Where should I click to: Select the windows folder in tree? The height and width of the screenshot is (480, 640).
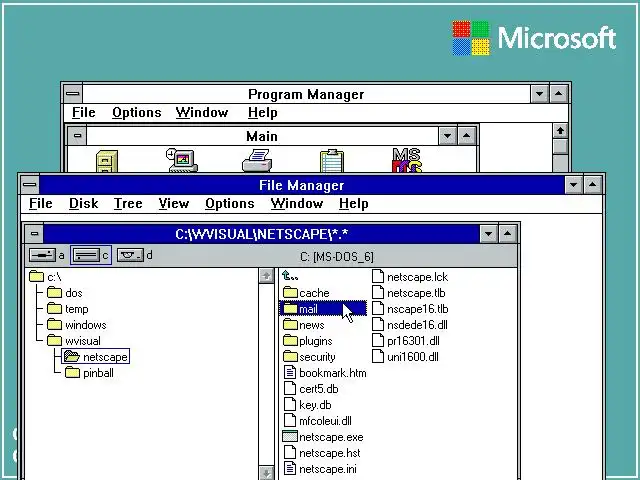coord(76,325)
